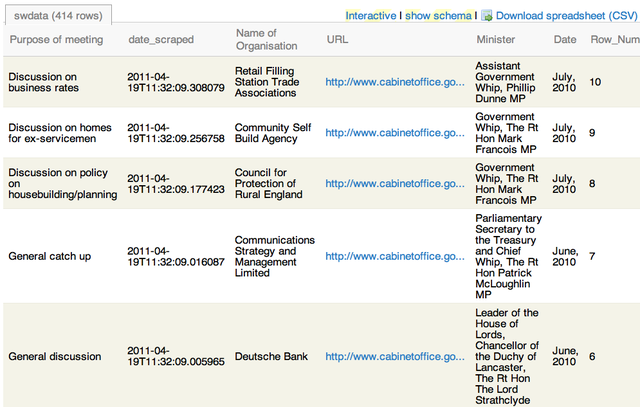The height and width of the screenshot is (407, 640).
Task: Open the URL in the Communications Strategy row
Action: (395, 256)
